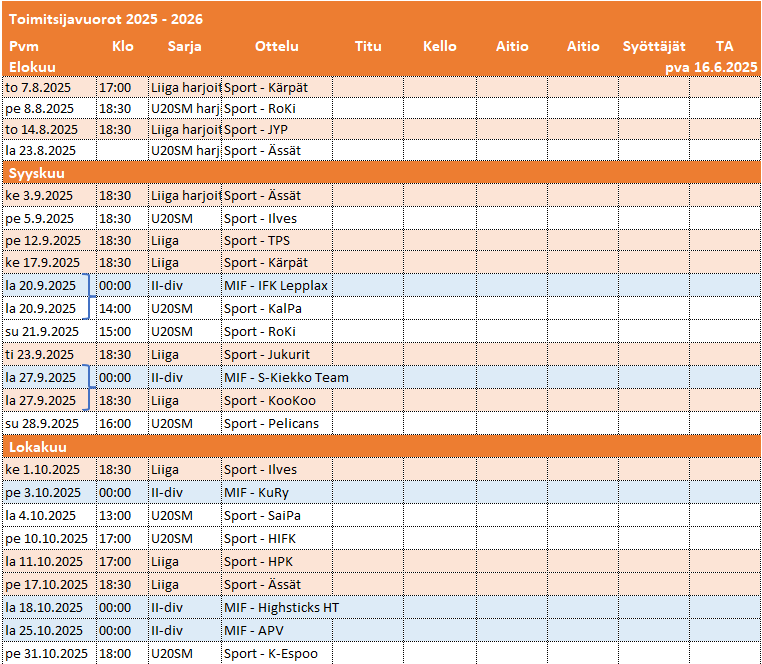
Task: Select series cell 'Liiga' on 12.9.2025
Action: 185,241
